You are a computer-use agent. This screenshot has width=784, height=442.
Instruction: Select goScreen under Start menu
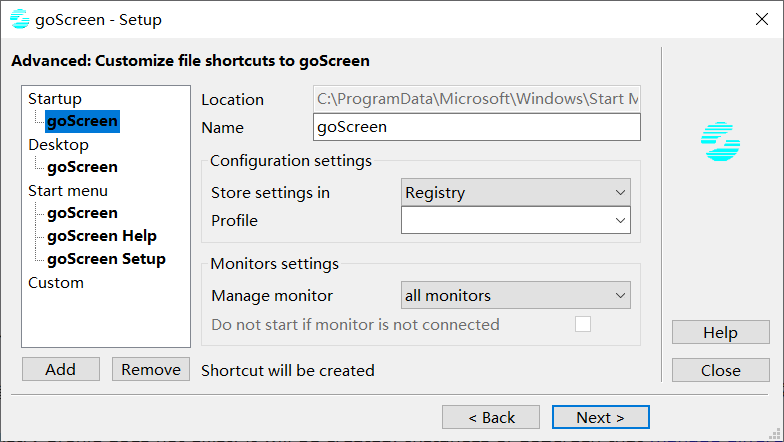[82, 213]
